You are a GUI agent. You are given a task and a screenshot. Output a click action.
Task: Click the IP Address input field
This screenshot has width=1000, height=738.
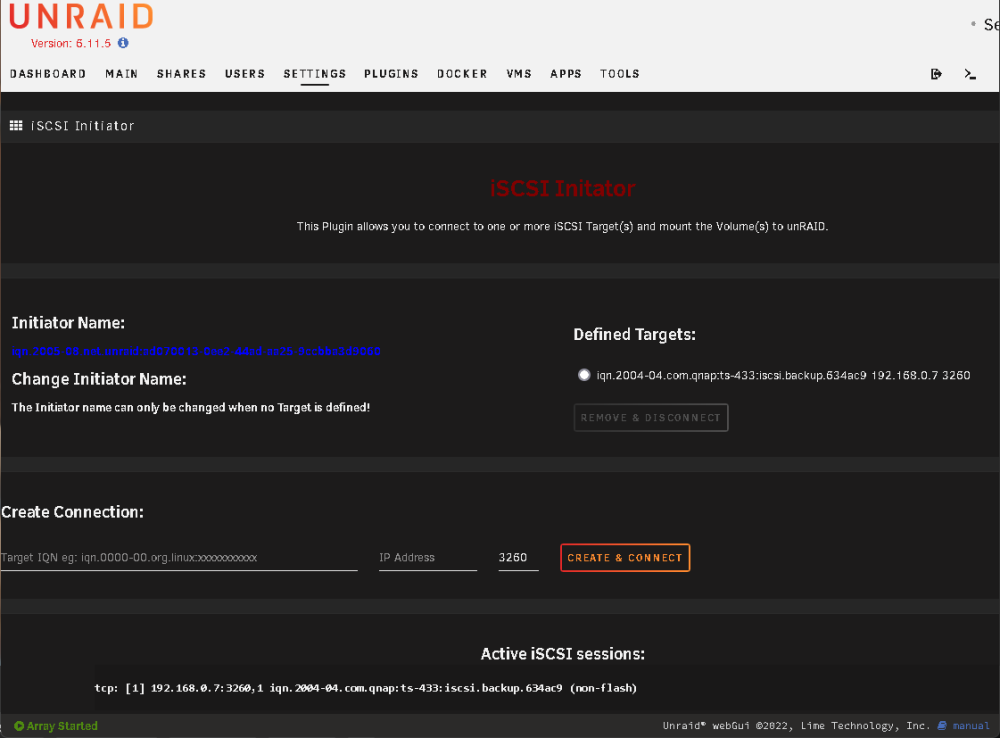click(x=428, y=558)
